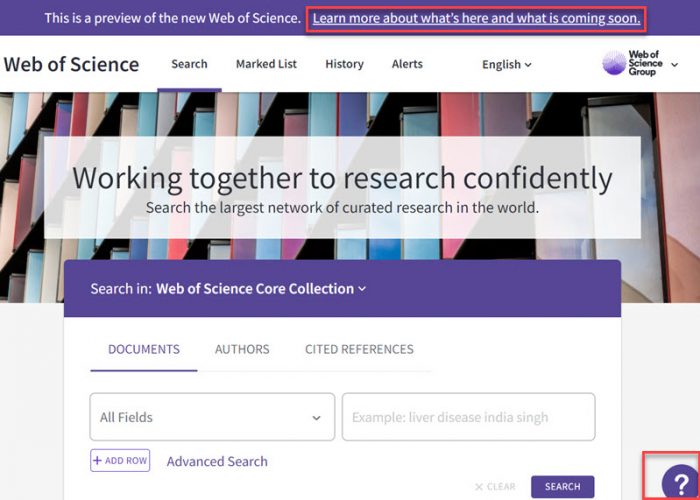Click the purple Search button

[x=562, y=487]
